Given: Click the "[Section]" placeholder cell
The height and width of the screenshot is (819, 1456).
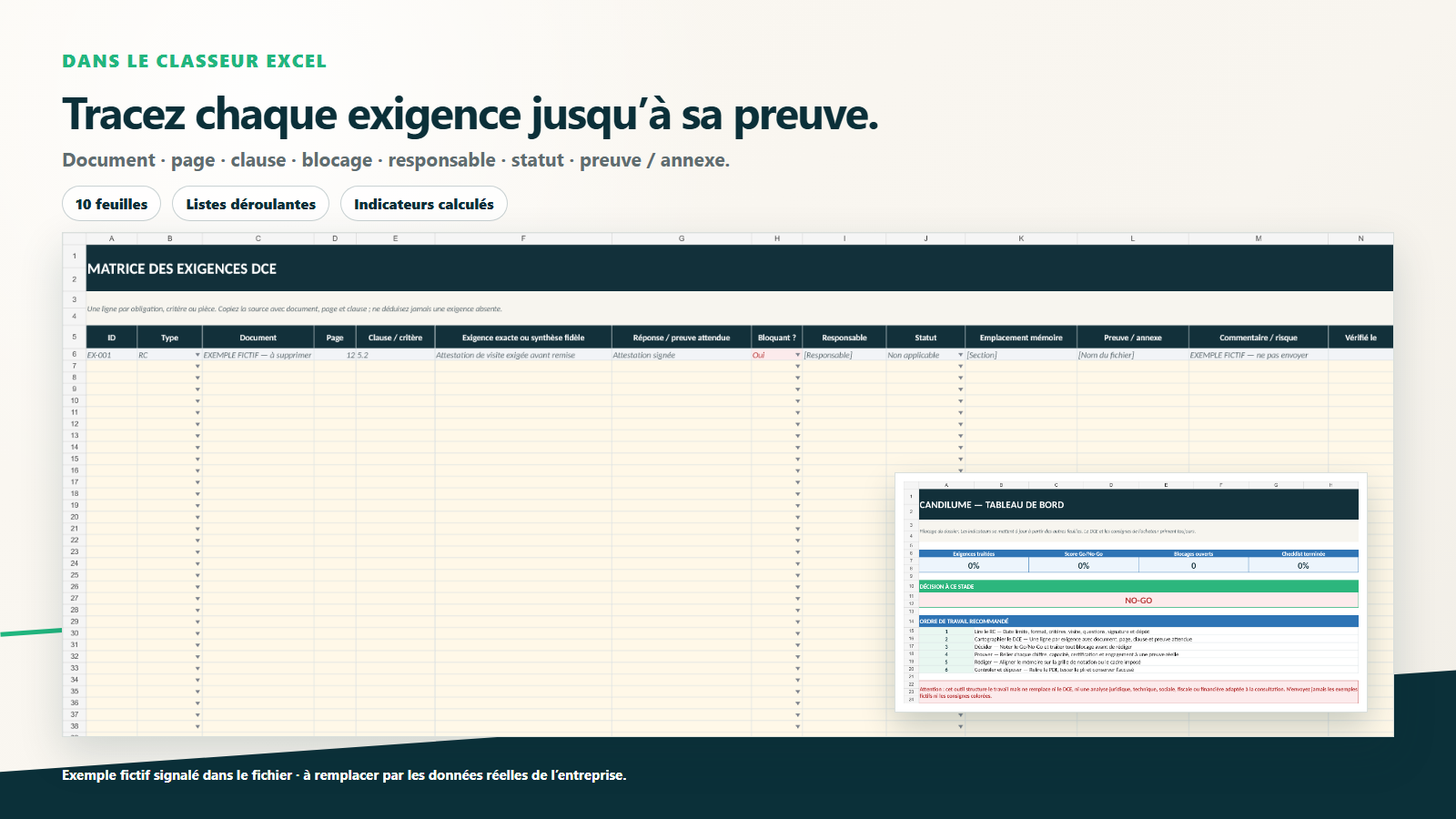Looking at the screenshot, I should 1021,355.
